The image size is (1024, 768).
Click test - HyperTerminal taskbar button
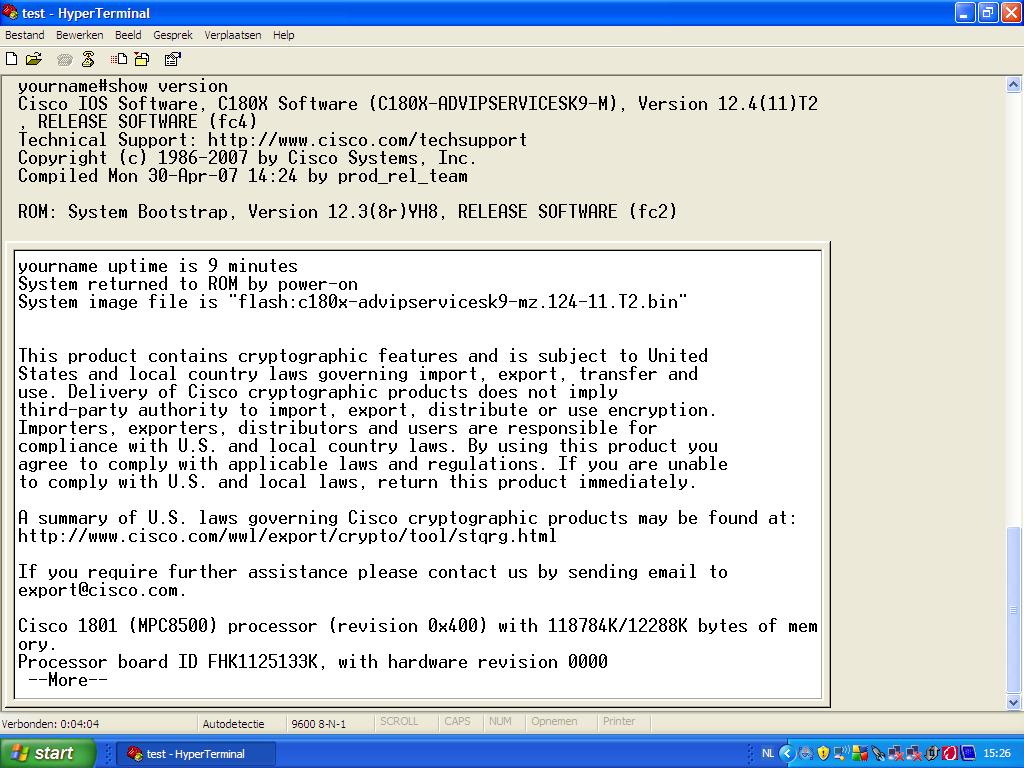[196, 753]
